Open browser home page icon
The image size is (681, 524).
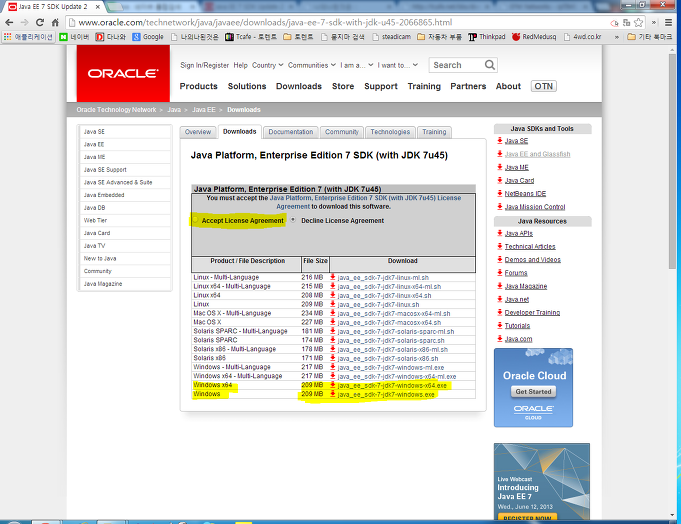click(55, 23)
